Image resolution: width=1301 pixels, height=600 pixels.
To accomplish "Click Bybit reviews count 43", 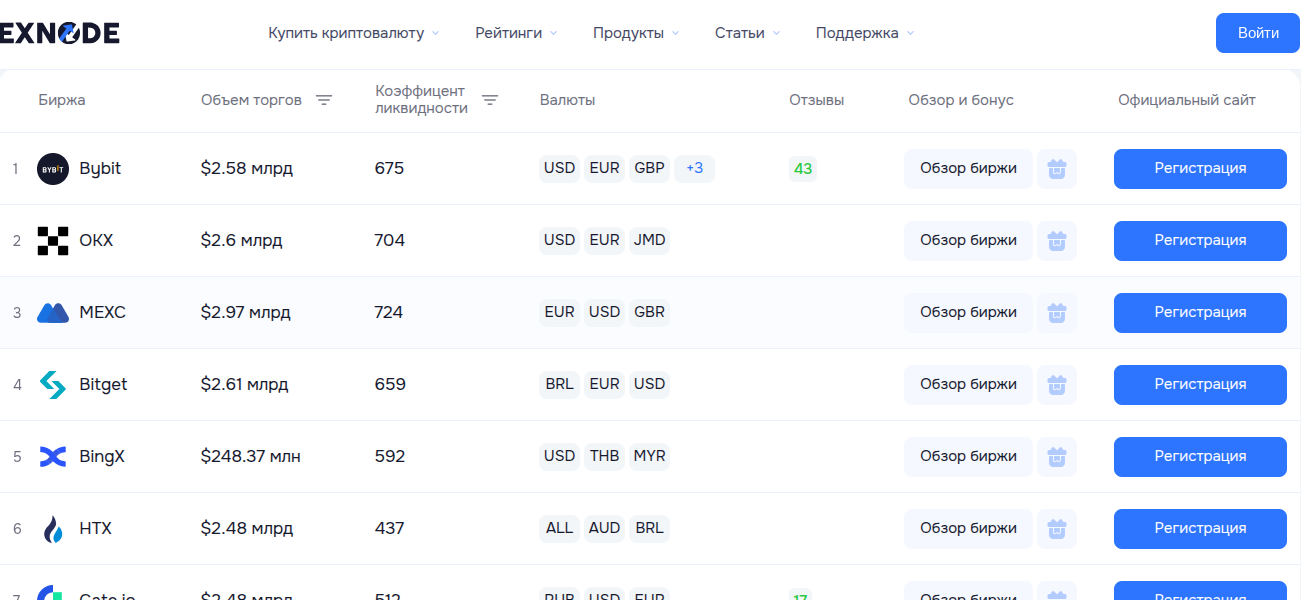I will coord(803,168).
